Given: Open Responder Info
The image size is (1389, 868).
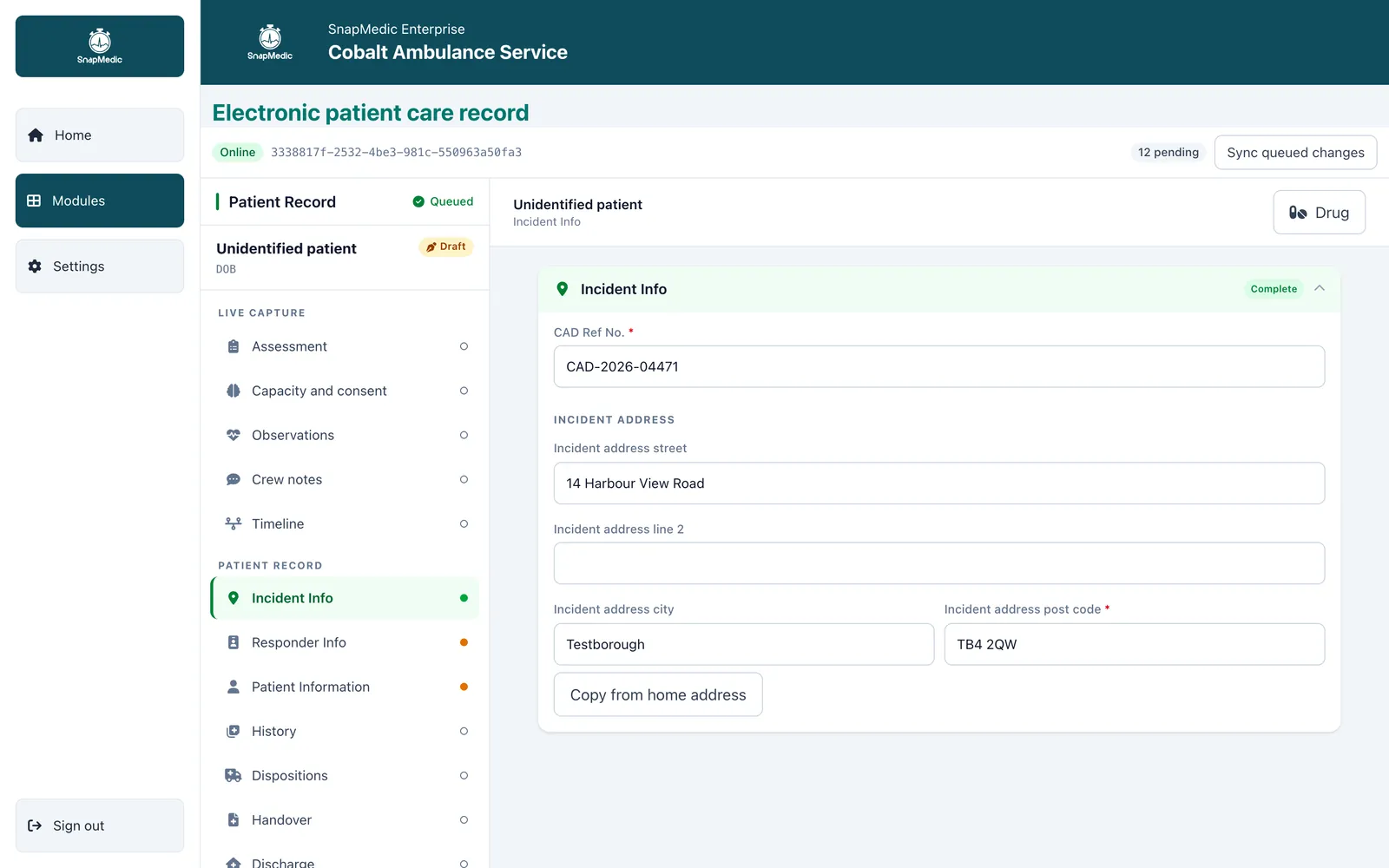Looking at the screenshot, I should tap(346, 642).
